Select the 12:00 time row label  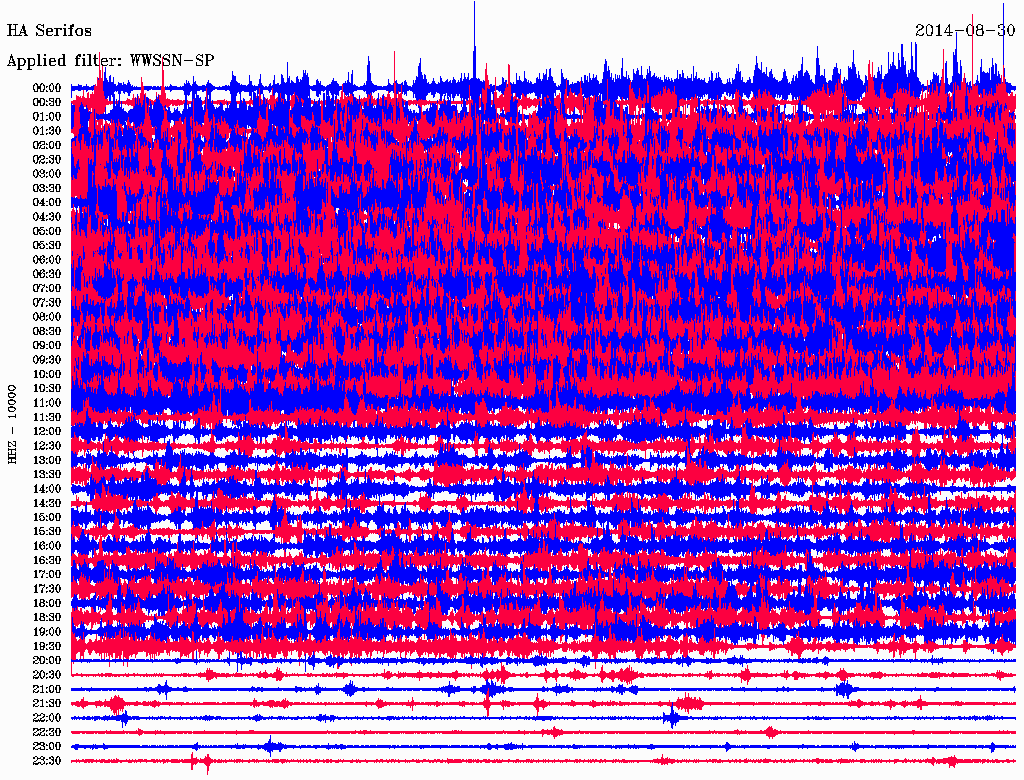point(47,432)
